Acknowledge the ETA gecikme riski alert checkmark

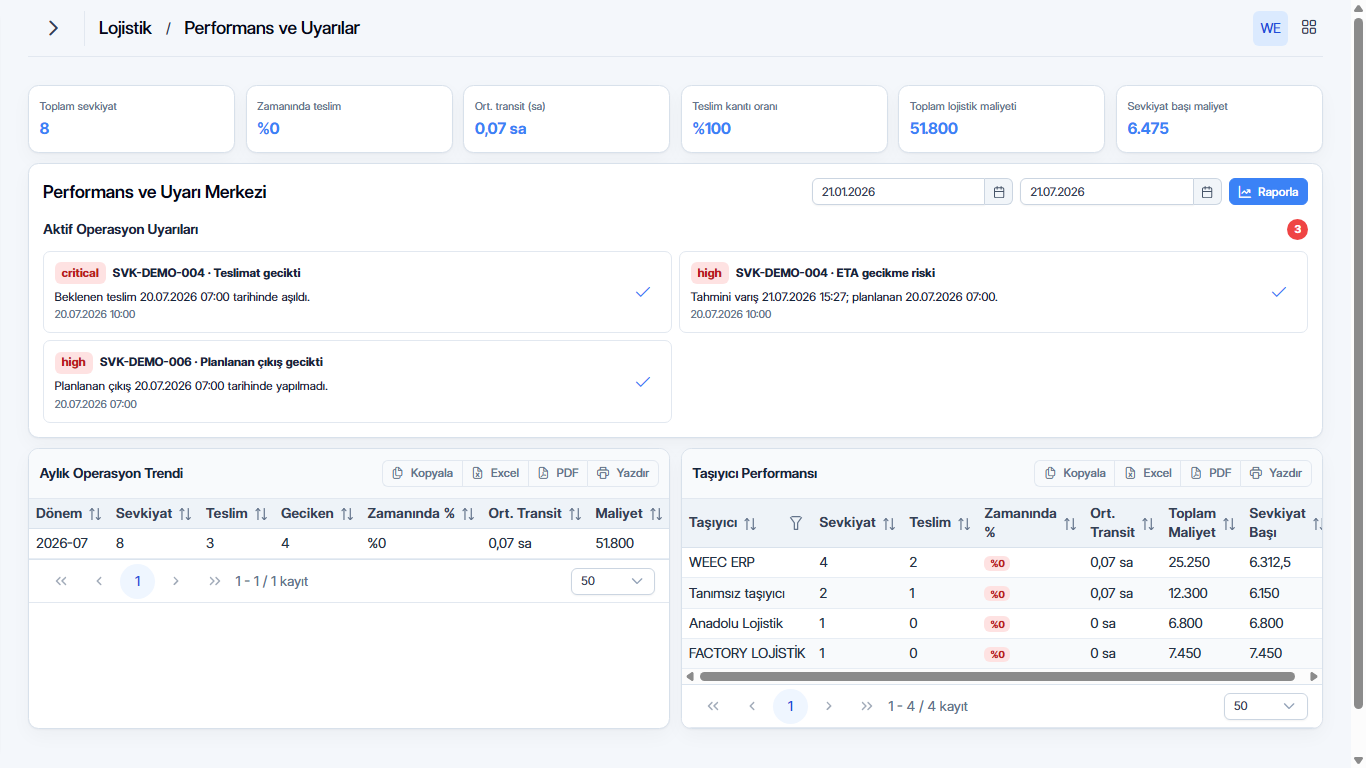pyautogui.click(x=1279, y=291)
